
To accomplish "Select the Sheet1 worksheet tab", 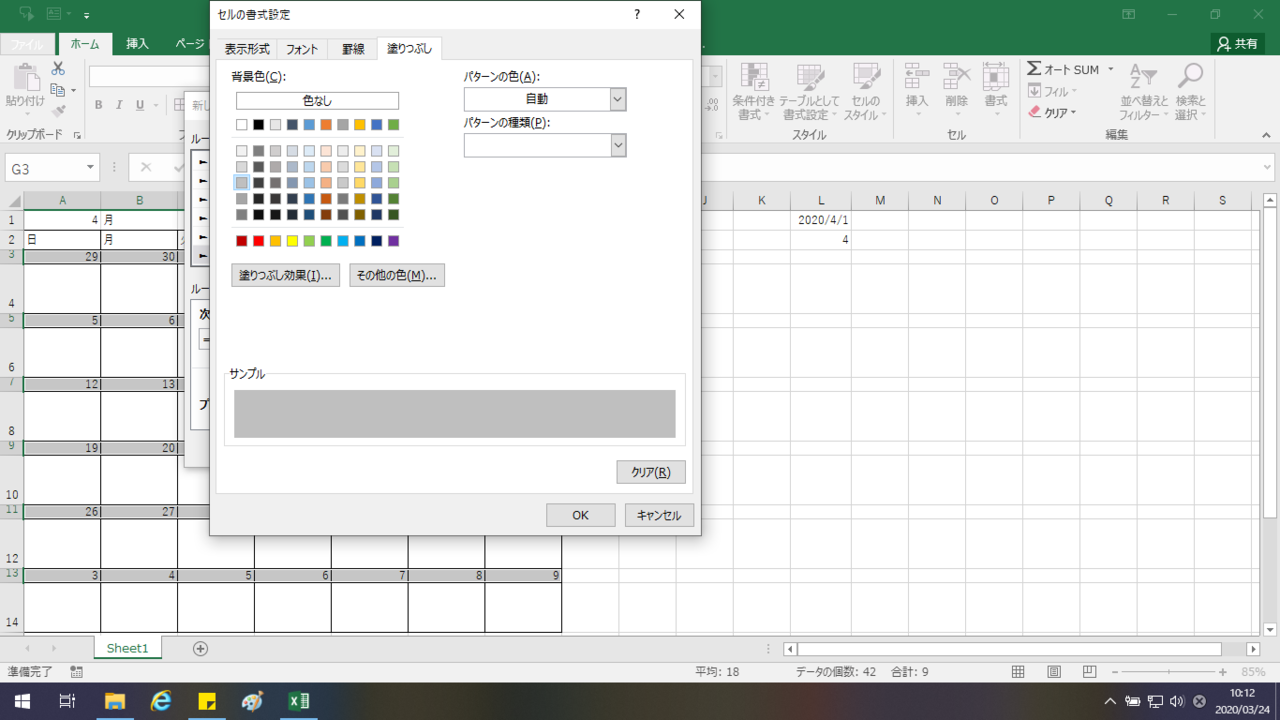I will (128, 648).
